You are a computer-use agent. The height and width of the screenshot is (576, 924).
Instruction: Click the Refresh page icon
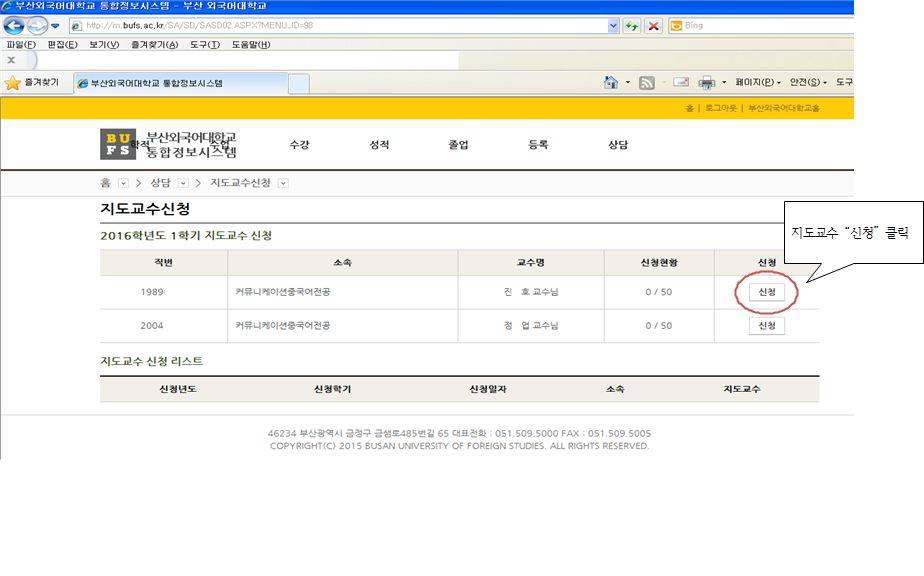[632, 26]
